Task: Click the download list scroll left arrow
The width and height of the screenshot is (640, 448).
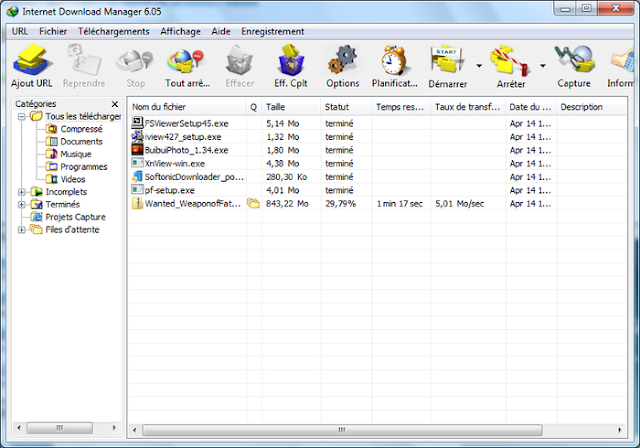Action: coord(135,430)
